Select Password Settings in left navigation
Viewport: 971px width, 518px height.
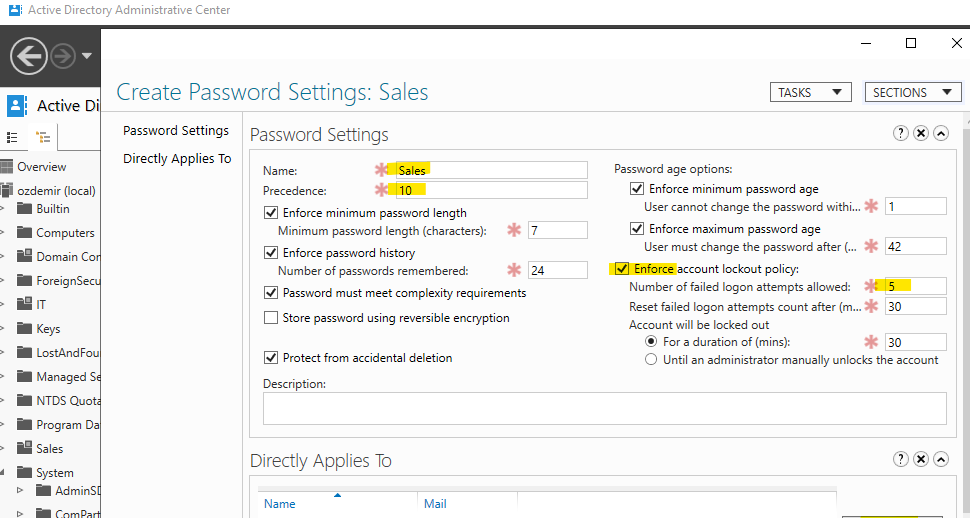[x=176, y=131]
